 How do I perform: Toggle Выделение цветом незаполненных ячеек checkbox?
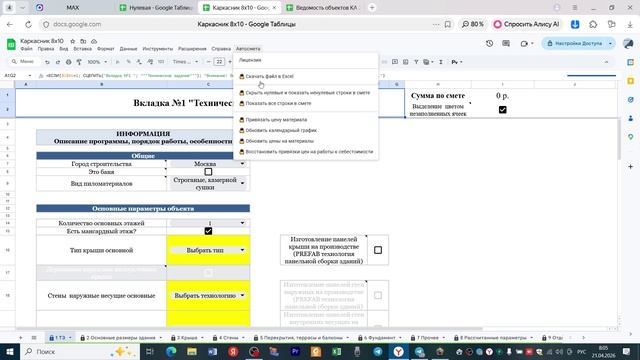(502, 110)
